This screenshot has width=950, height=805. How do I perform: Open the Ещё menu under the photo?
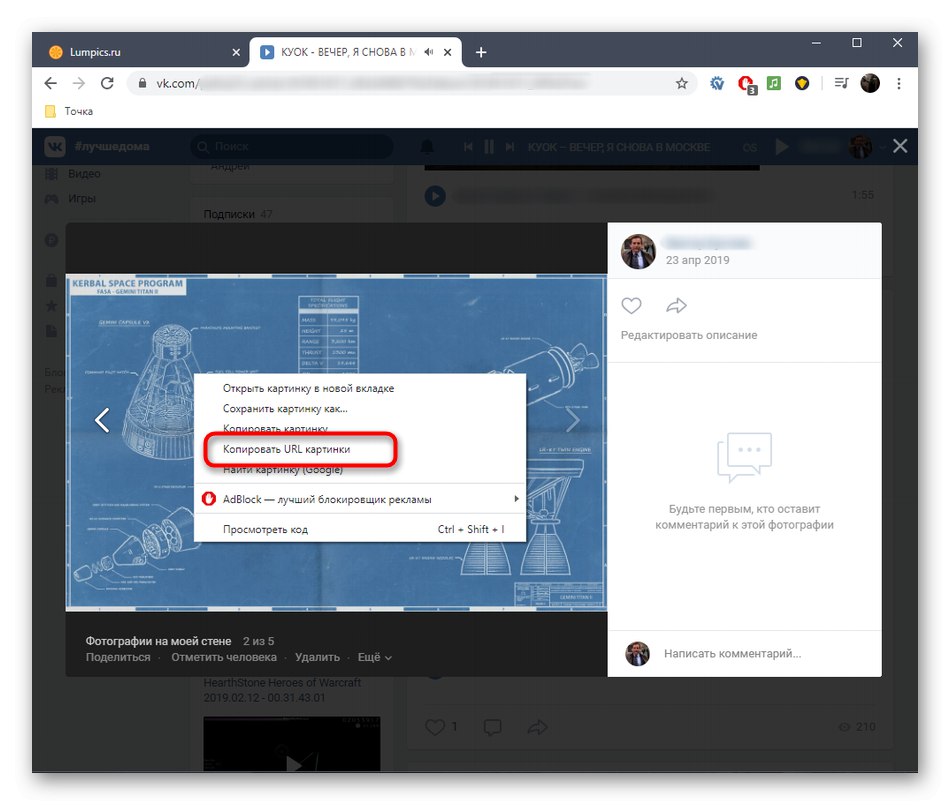pos(370,657)
